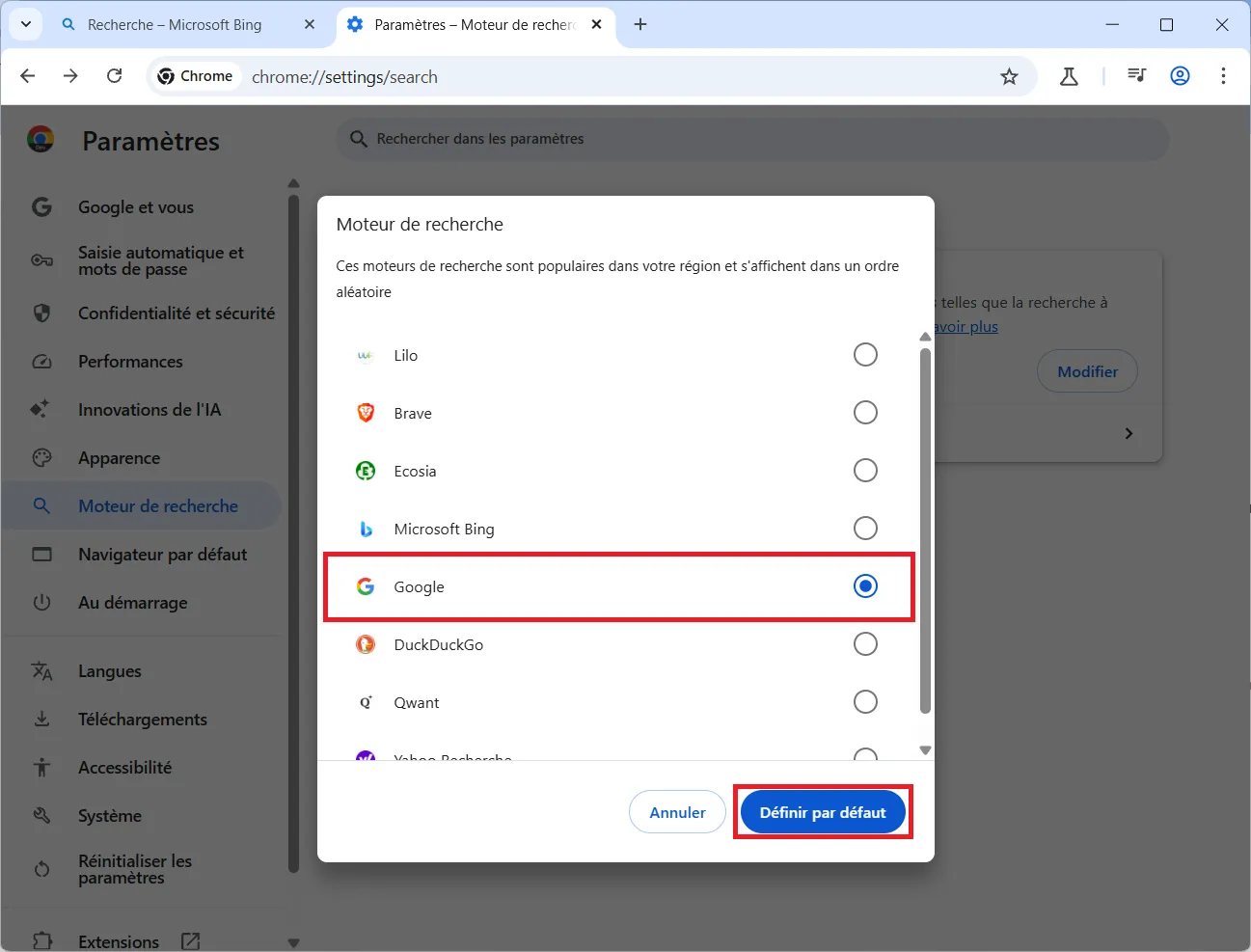Click the Google G logo in the list
This screenshot has height=952, width=1251.
click(x=366, y=586)
